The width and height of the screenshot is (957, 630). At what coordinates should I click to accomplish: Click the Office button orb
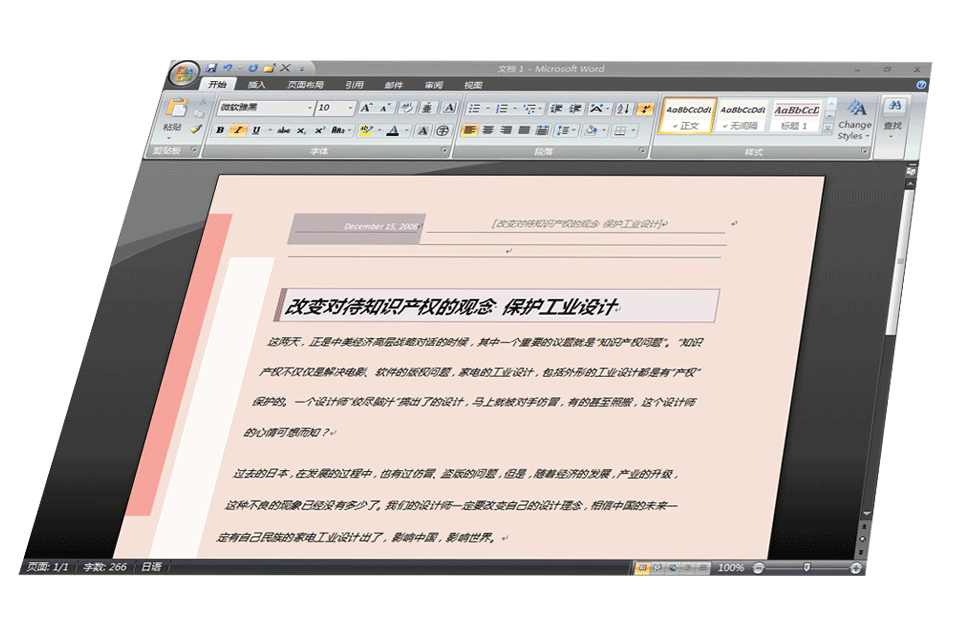point(185,74)
